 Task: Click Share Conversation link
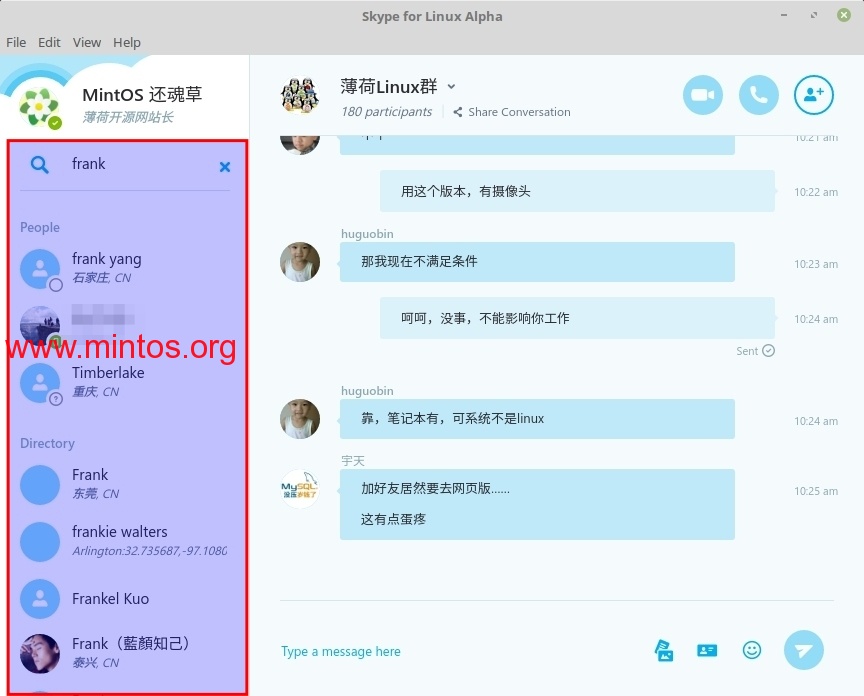click(x=512, y=112)
